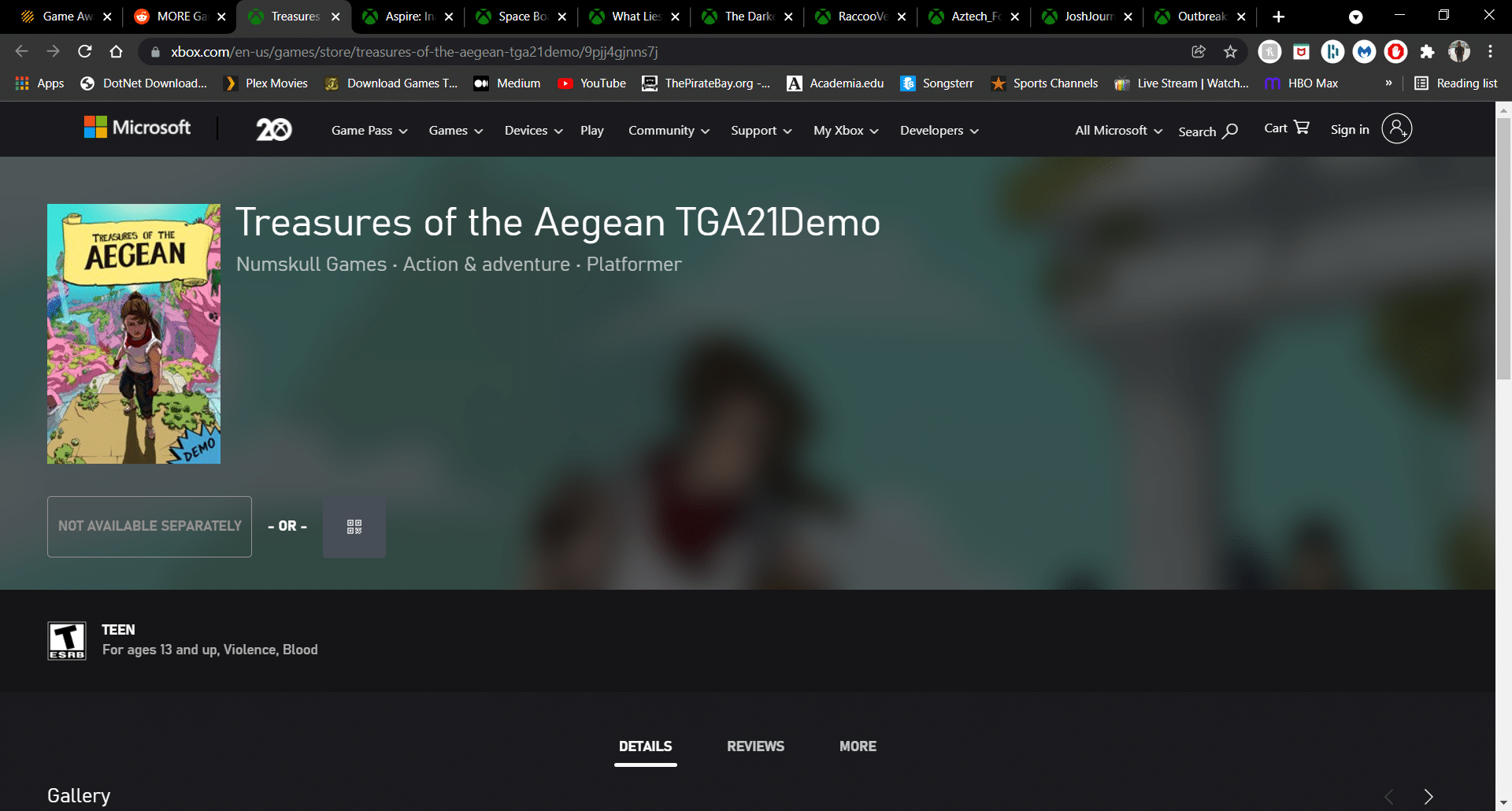Expand the All Microsoft dropdown
The width and height of the screenshot is (1512, 811).
point(1118,131)
